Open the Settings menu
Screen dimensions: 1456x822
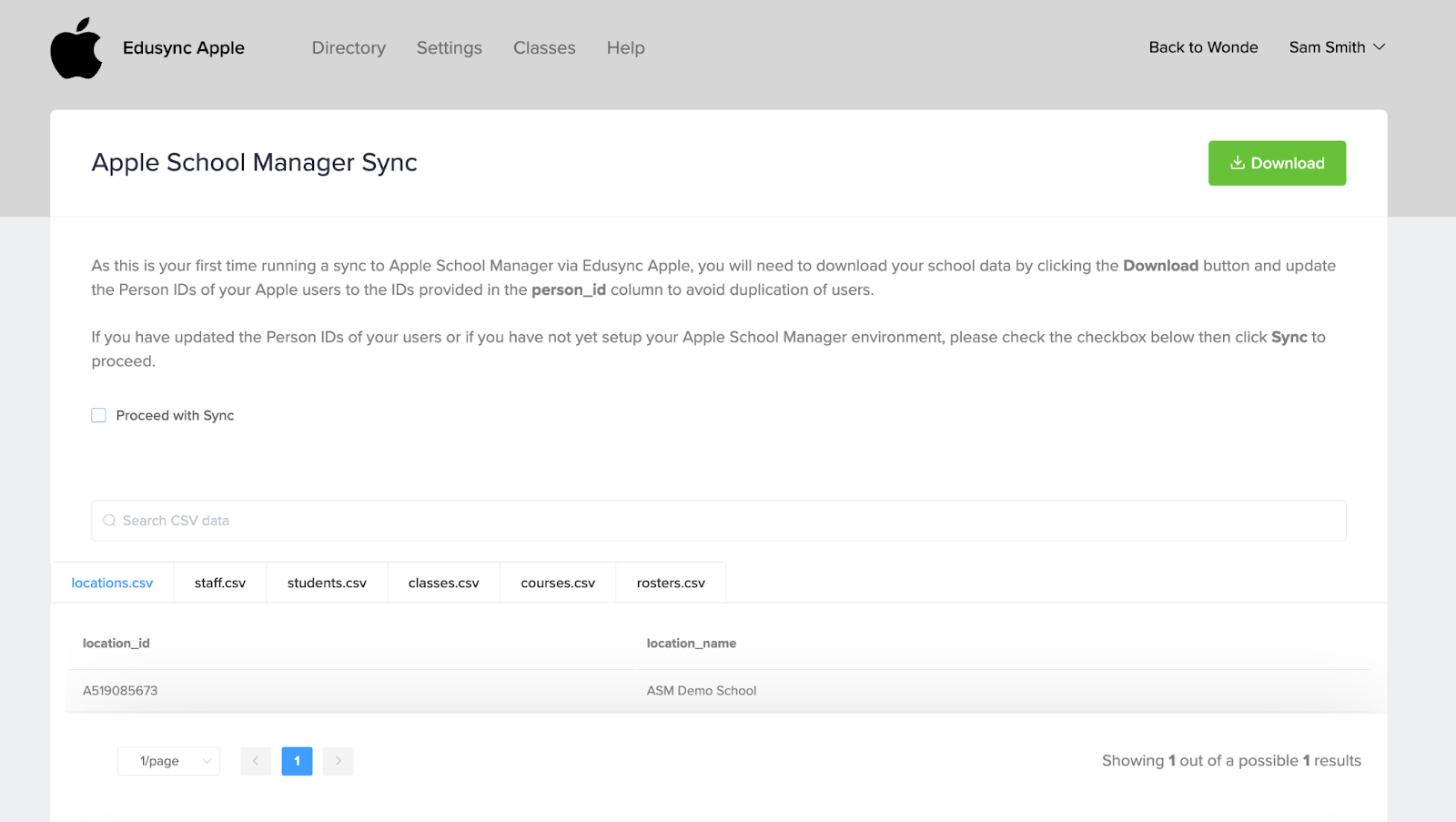coord(450,47)
